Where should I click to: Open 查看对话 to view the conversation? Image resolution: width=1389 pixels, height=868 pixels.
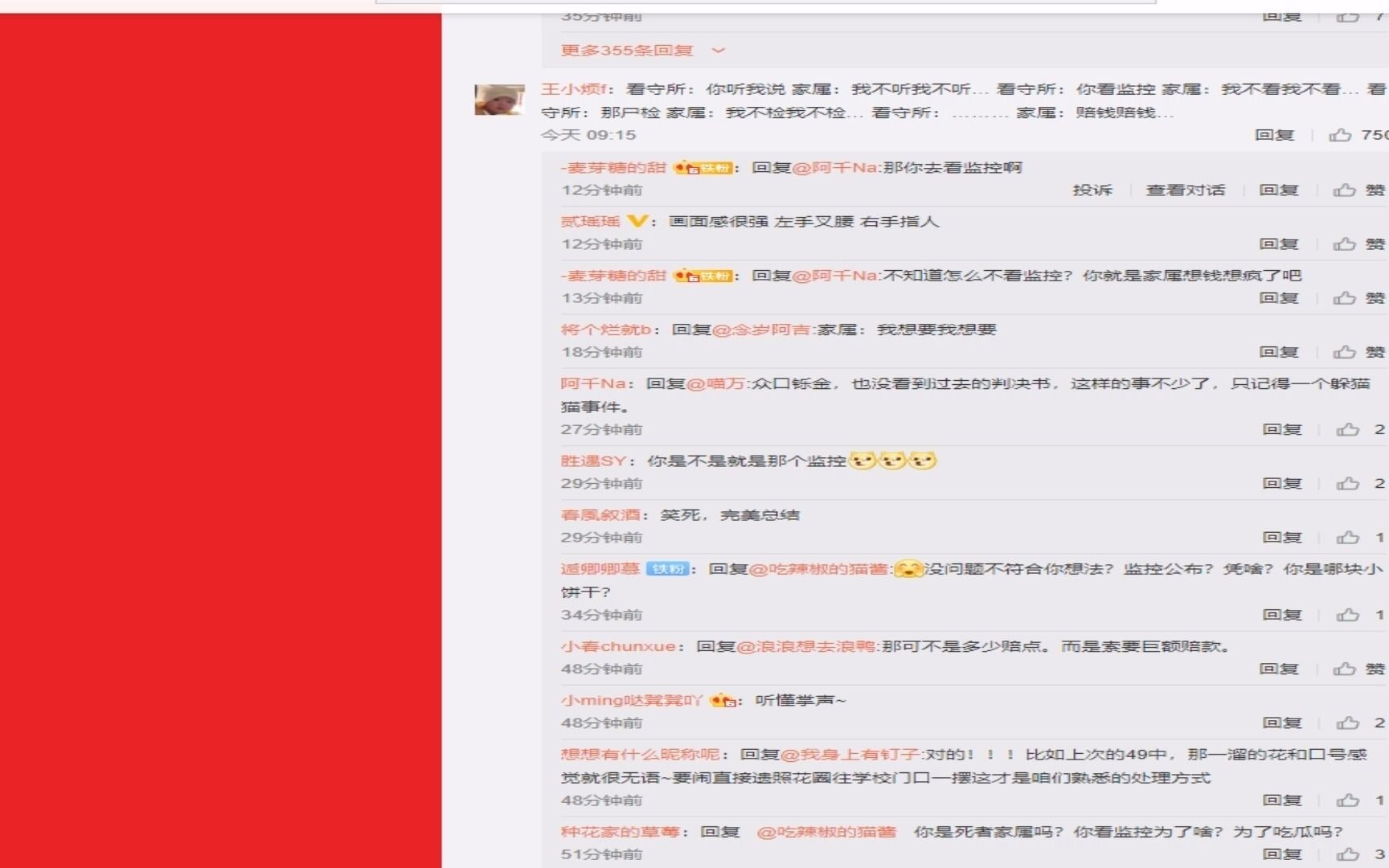click(1186, 190)
